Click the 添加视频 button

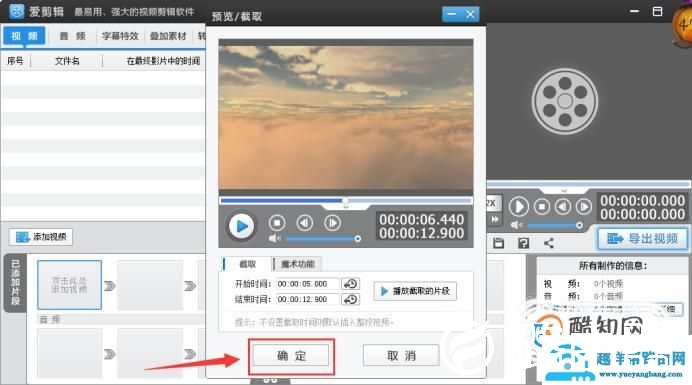pos(41,237)
